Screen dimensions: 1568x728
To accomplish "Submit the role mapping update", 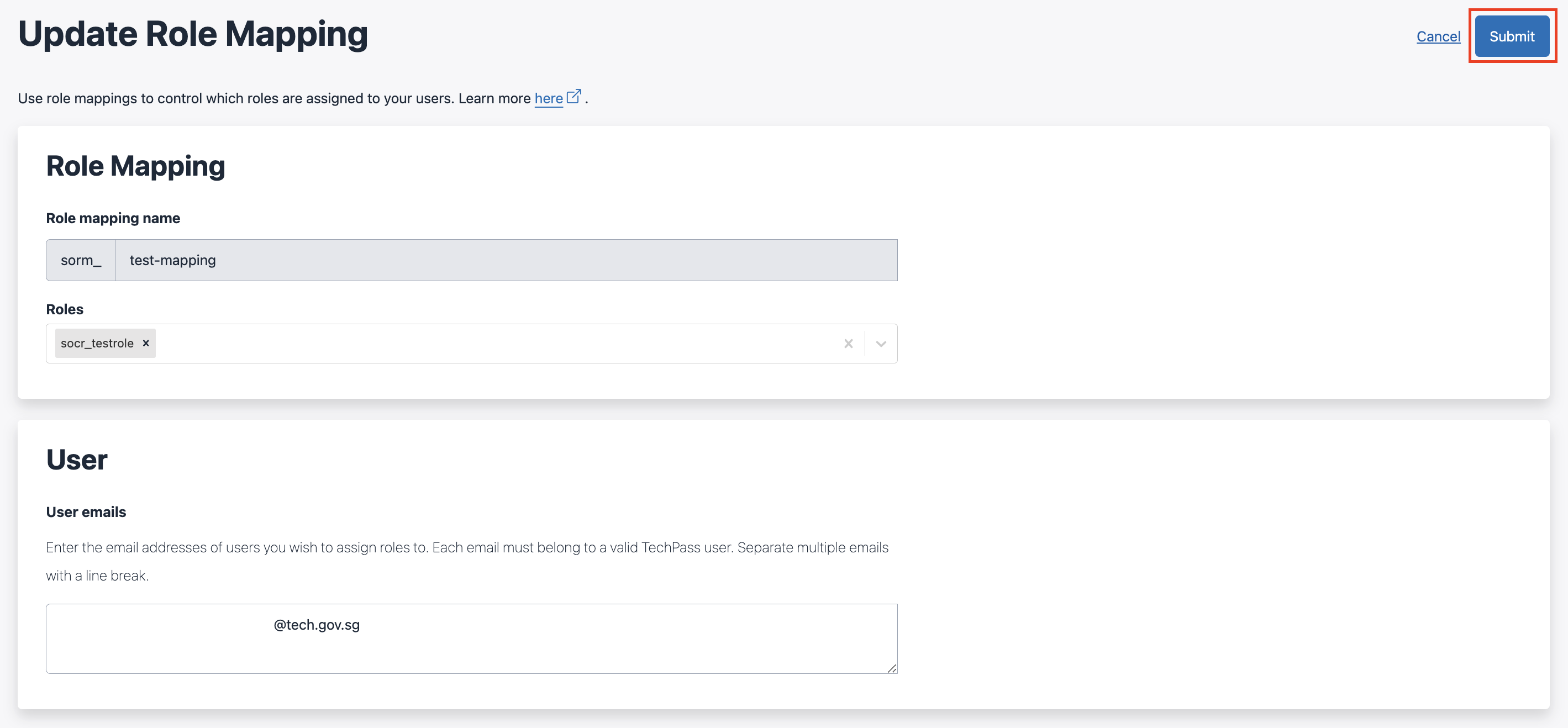I will (1512, 36).
